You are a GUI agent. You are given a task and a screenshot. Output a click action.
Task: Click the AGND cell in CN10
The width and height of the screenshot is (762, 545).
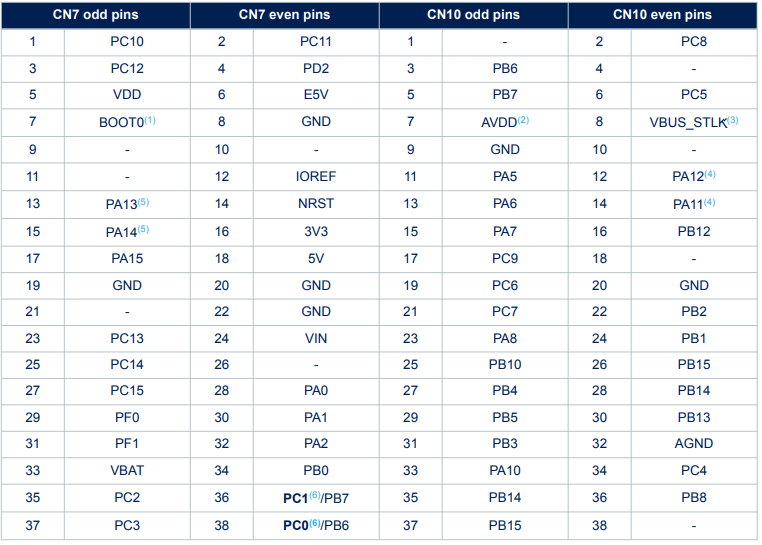694,443
